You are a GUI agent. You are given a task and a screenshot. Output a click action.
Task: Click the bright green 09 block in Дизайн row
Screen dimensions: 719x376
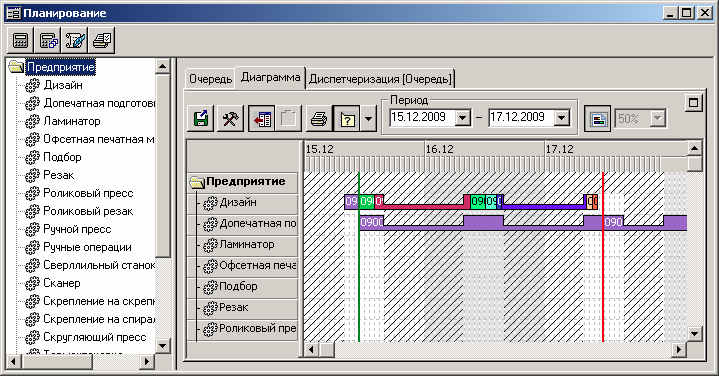[x=367, y=201]
